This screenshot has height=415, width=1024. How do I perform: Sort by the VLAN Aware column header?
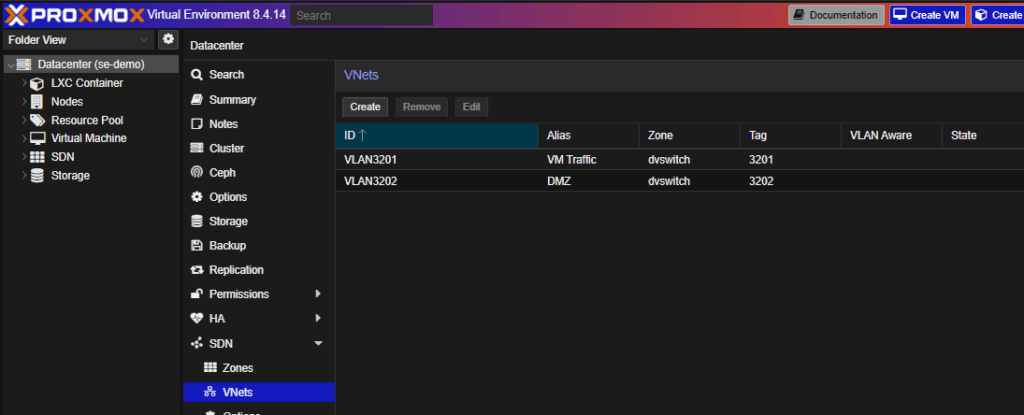pos(891,135)
